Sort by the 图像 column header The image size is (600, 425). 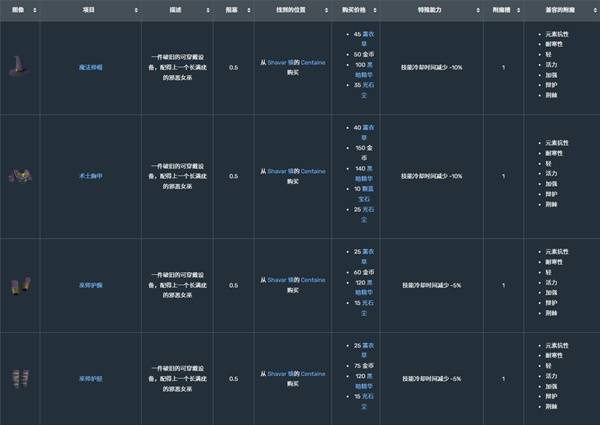pos(19,9)
